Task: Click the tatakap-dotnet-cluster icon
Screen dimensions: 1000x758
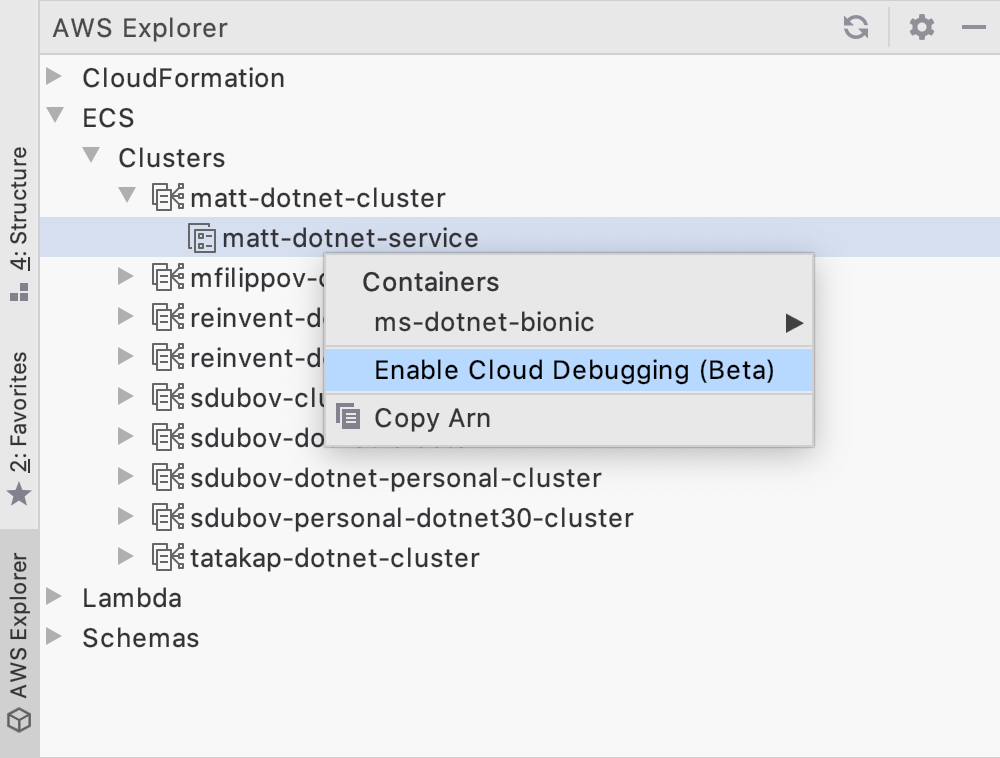Action: [168, 558]
